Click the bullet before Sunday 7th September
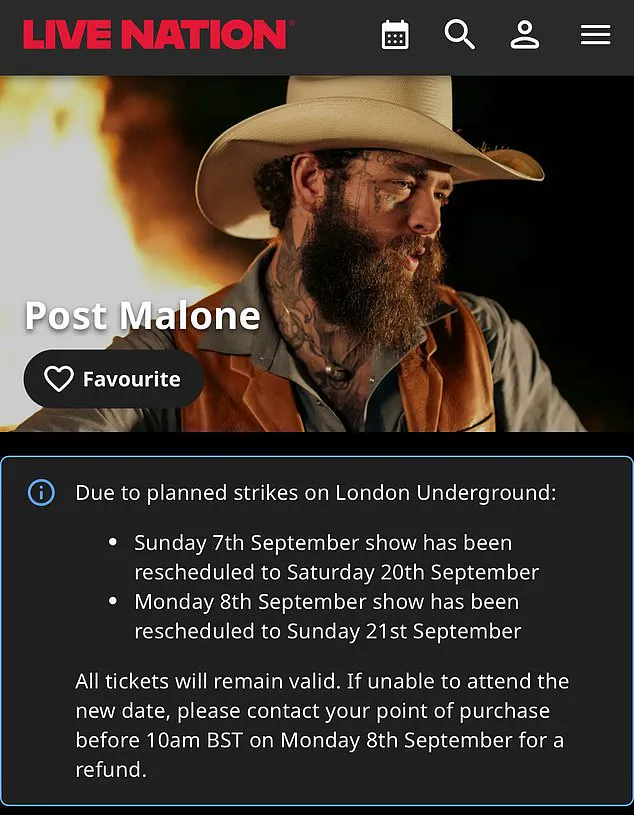Viewport: 634px width, 815px height. coord(114,544)
